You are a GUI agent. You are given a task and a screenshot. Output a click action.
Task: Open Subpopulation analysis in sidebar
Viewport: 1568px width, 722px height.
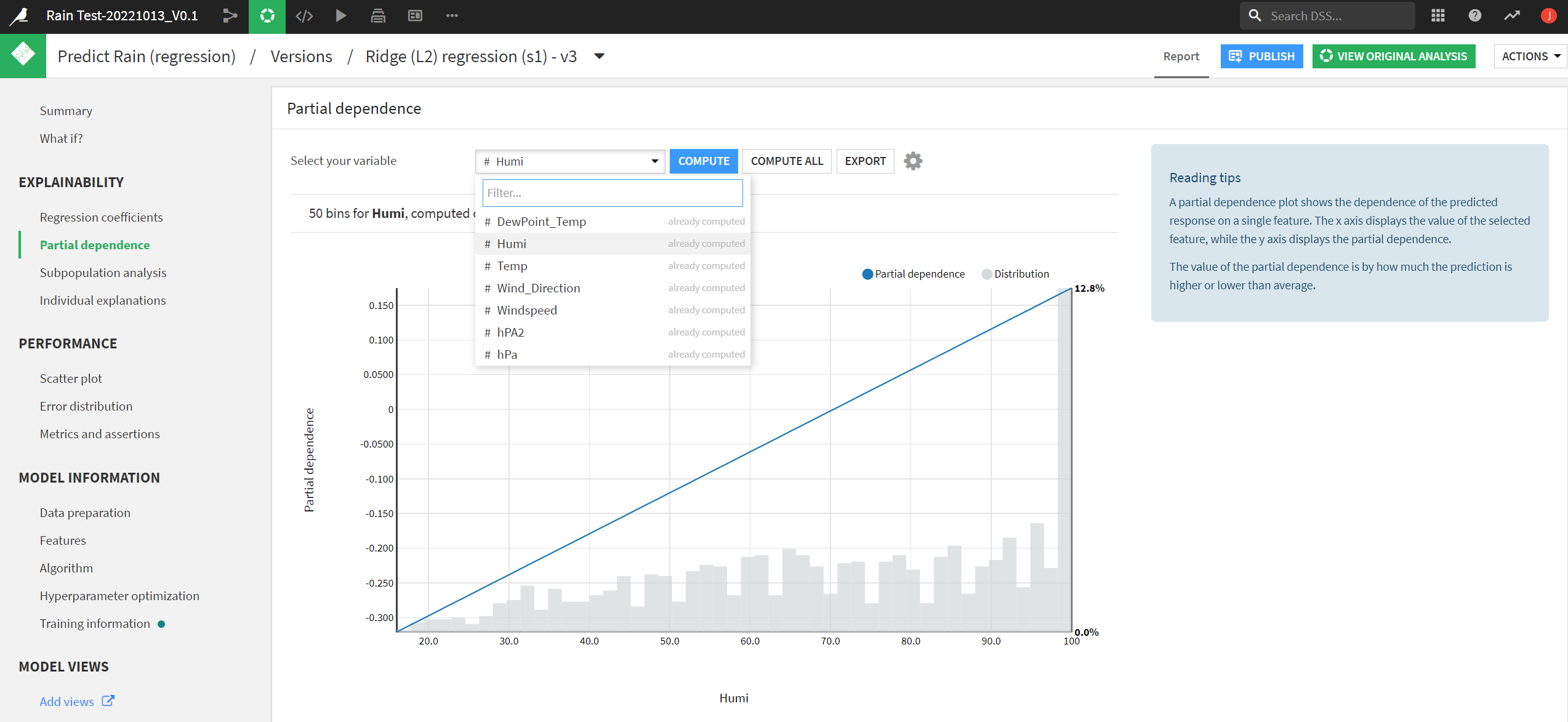tap(103, 272)
